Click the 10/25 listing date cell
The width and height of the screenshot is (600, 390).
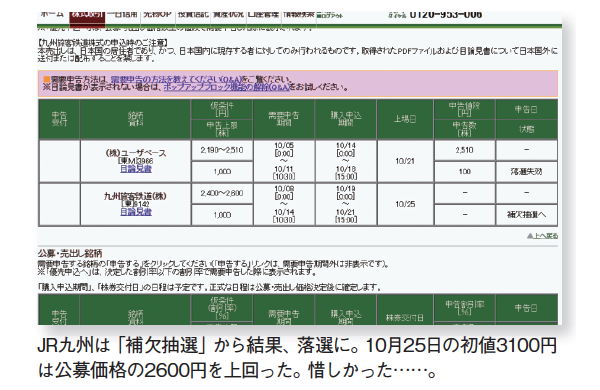click(405, 204)
